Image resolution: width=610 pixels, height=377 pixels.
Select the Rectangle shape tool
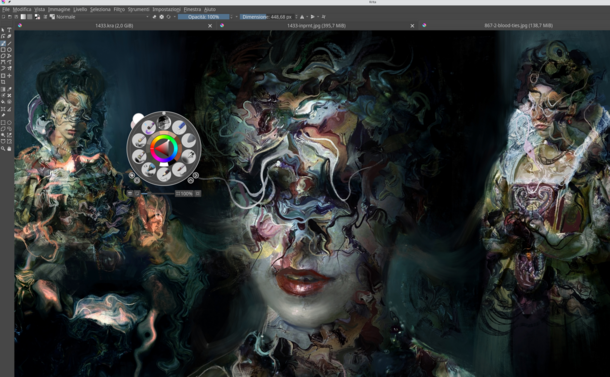(3, 49)
